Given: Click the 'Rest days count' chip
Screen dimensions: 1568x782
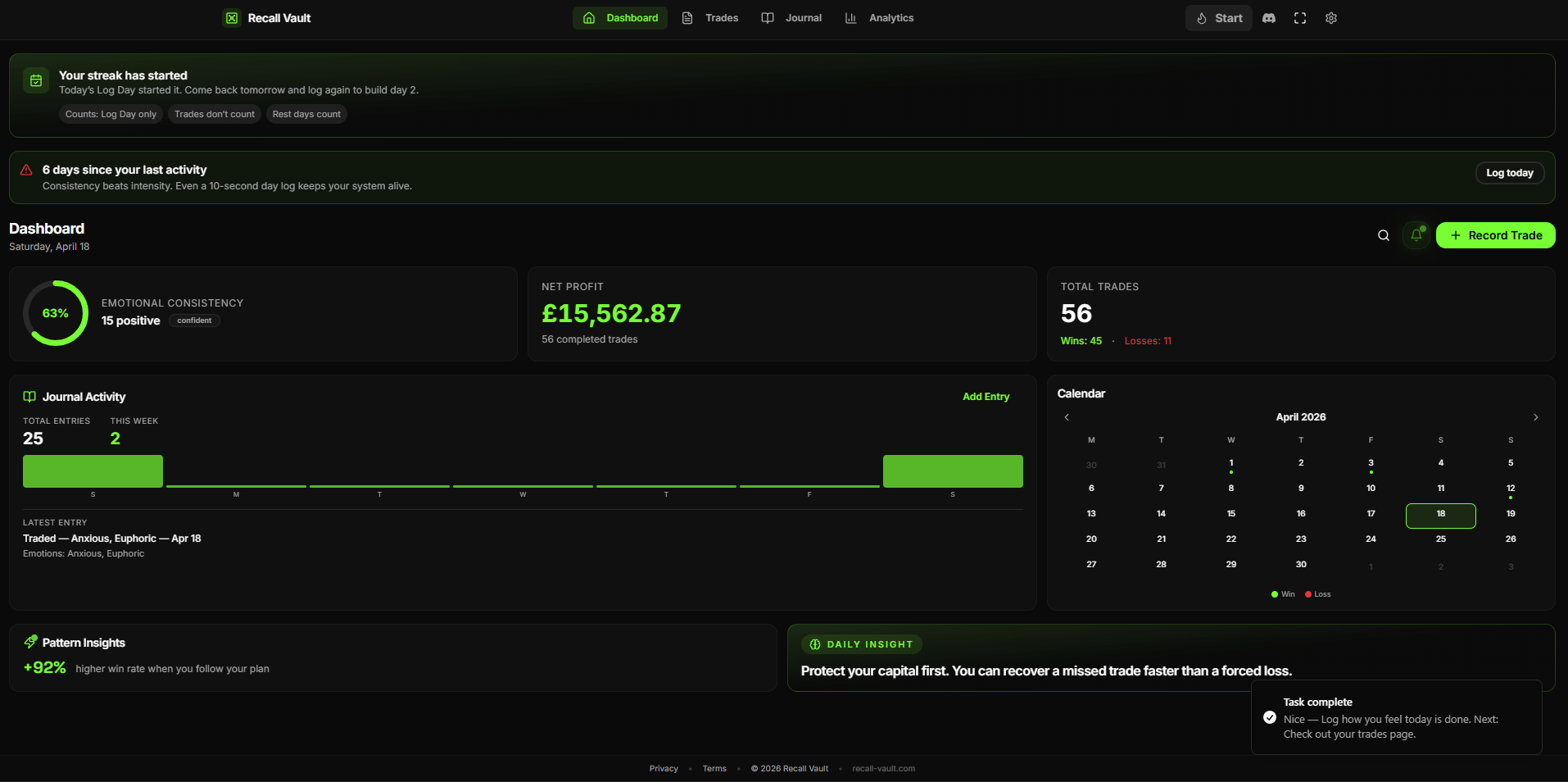Looking at the screenshot, I should 306,114.
